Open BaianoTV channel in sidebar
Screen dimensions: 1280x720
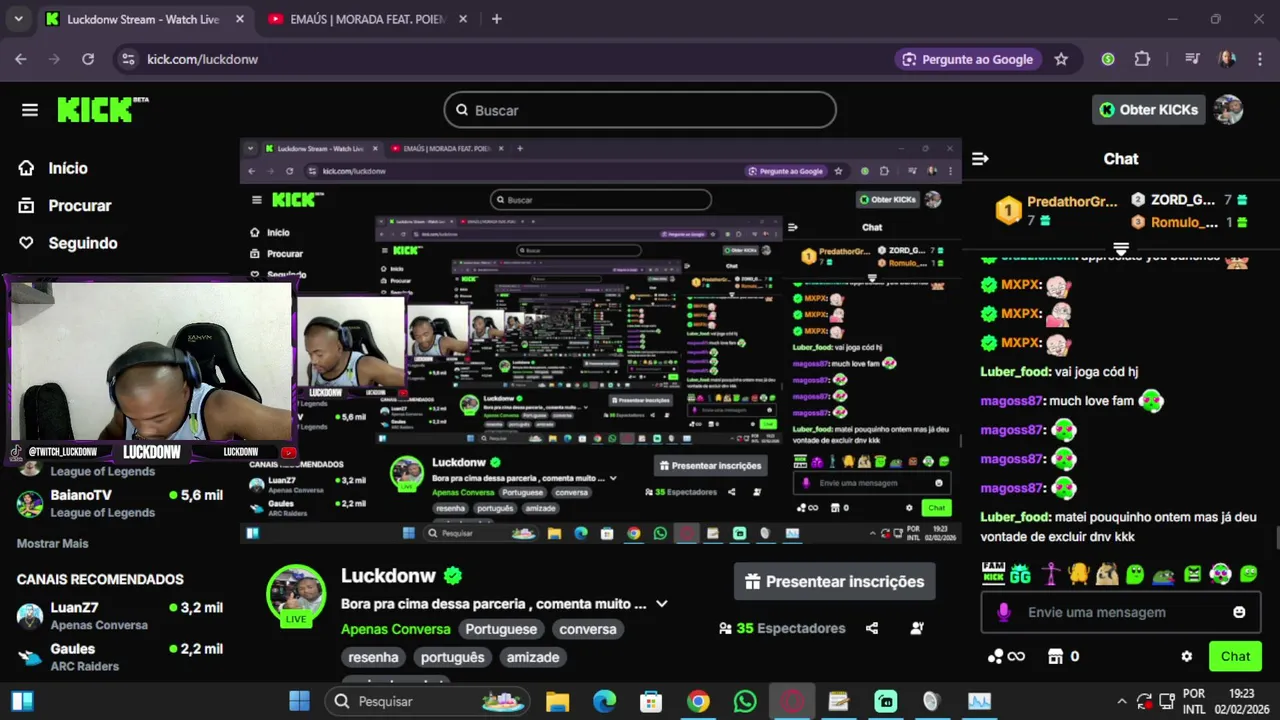pos(120,503)
